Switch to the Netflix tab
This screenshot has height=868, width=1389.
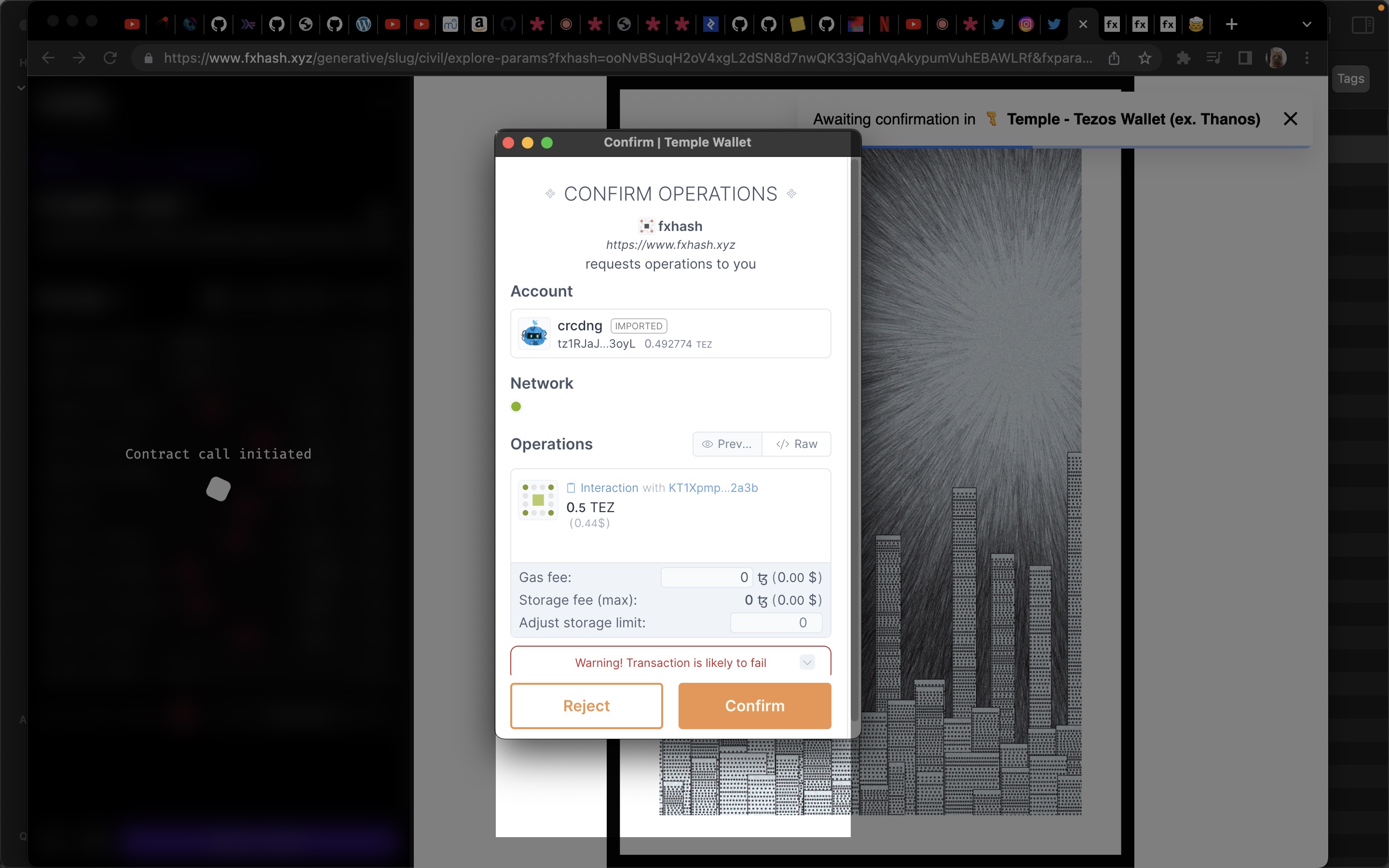[x=884, y=24]
